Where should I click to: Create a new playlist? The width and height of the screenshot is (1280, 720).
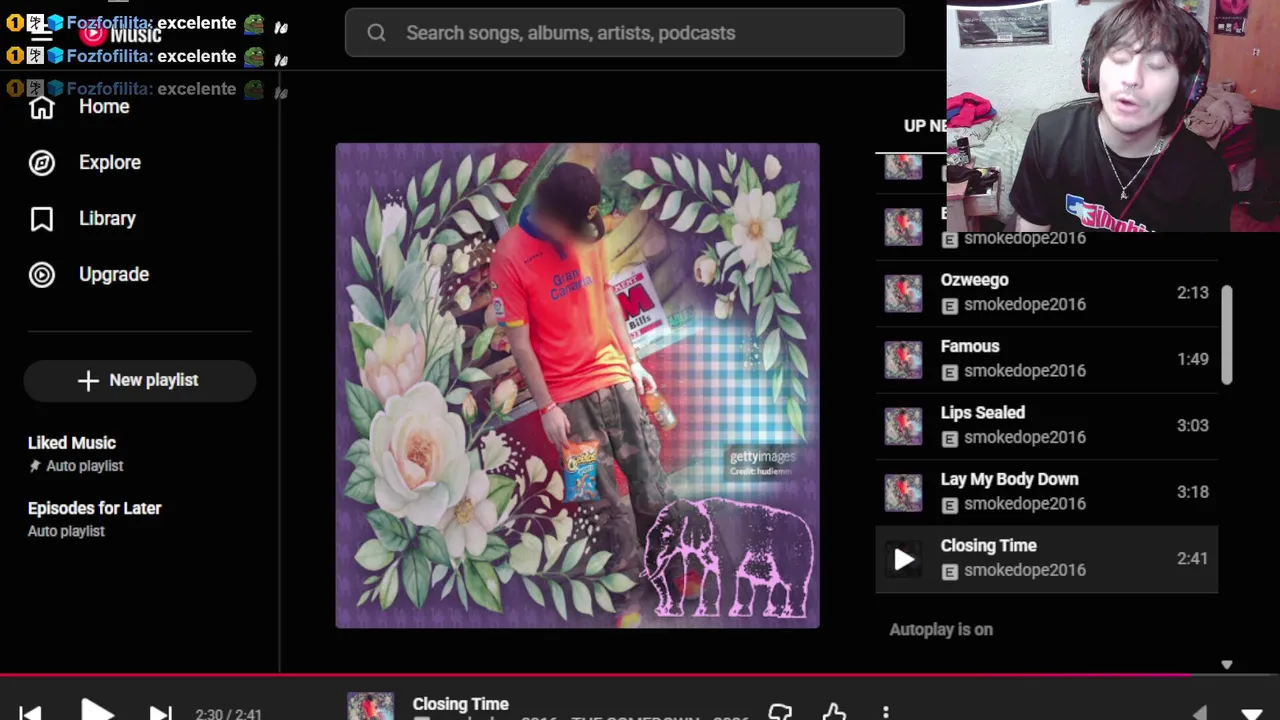139,381
